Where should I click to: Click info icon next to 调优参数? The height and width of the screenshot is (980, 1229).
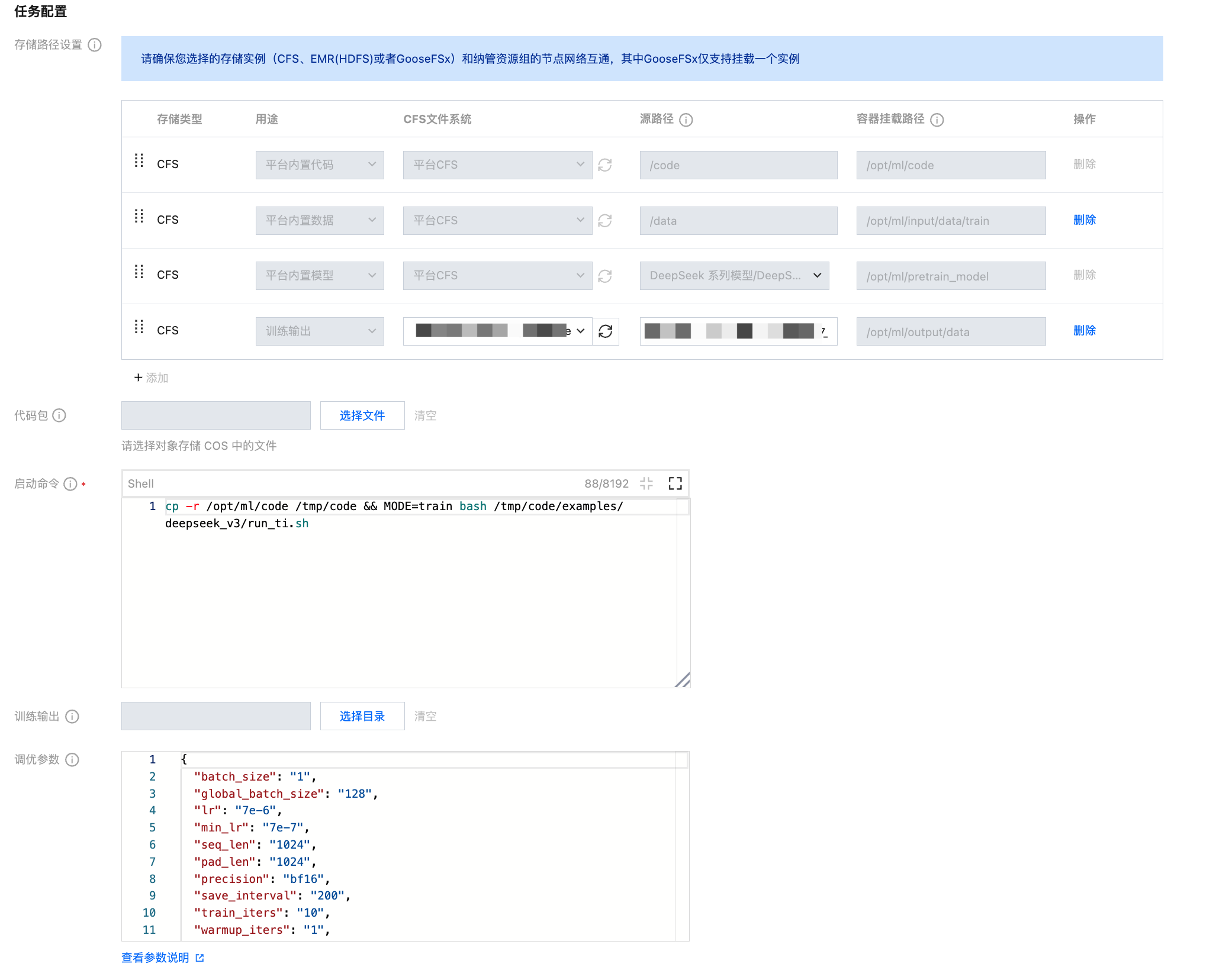click(x=72, y=760)
